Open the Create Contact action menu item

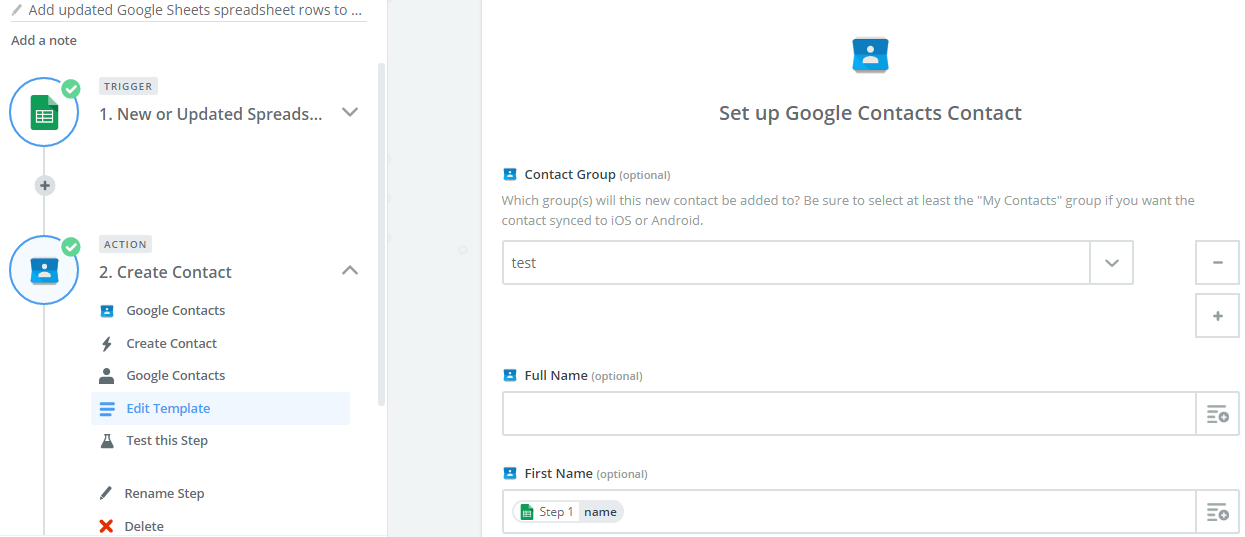(172, 343)
